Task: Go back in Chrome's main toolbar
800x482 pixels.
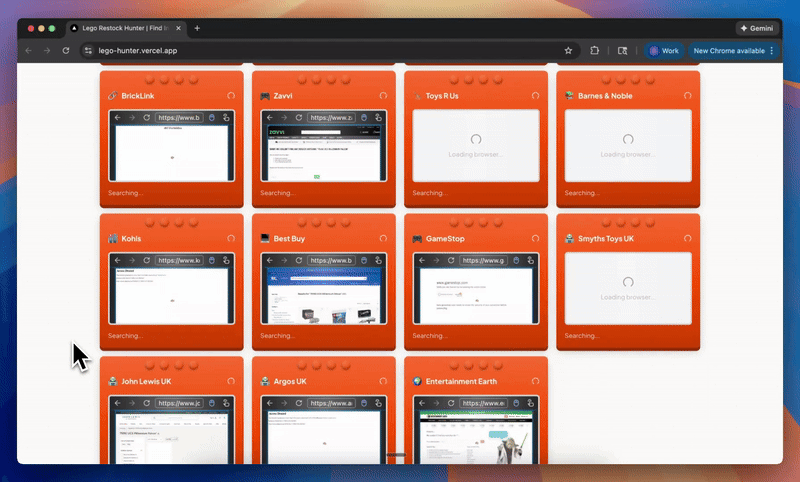Action: point(29,50)
